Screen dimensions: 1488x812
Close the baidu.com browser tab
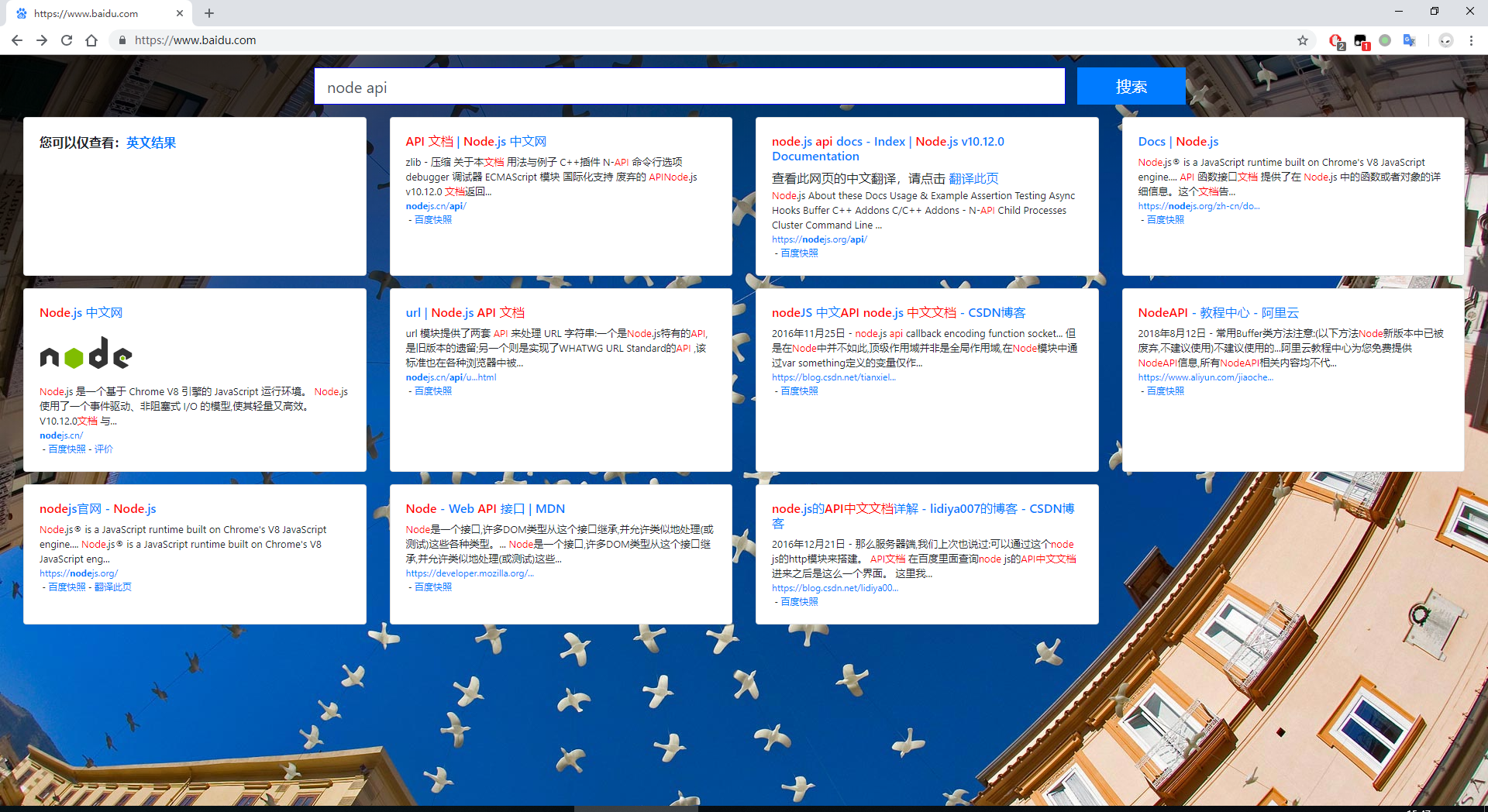point(180,13)
